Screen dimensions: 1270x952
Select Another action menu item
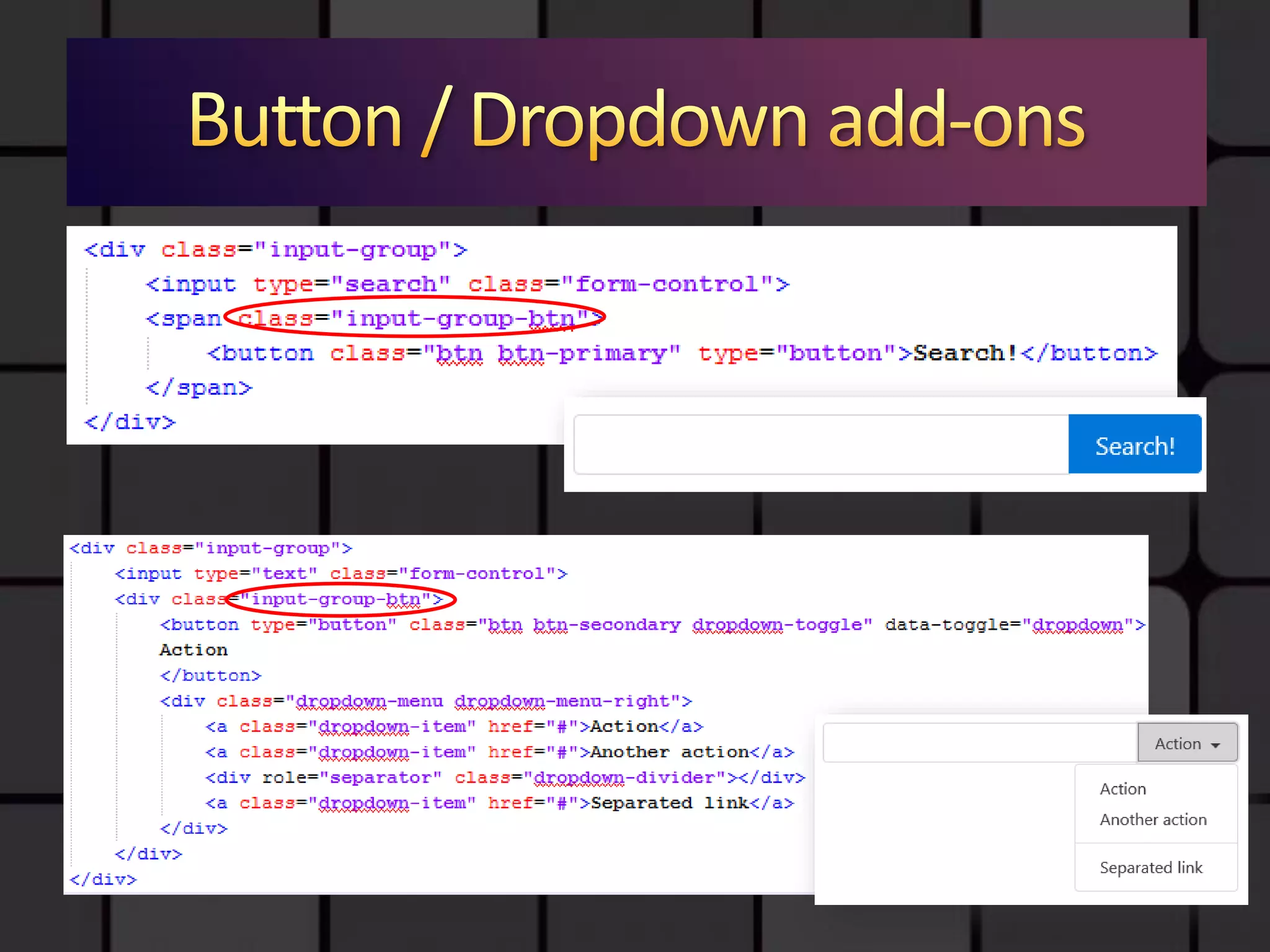point(1153,819)
